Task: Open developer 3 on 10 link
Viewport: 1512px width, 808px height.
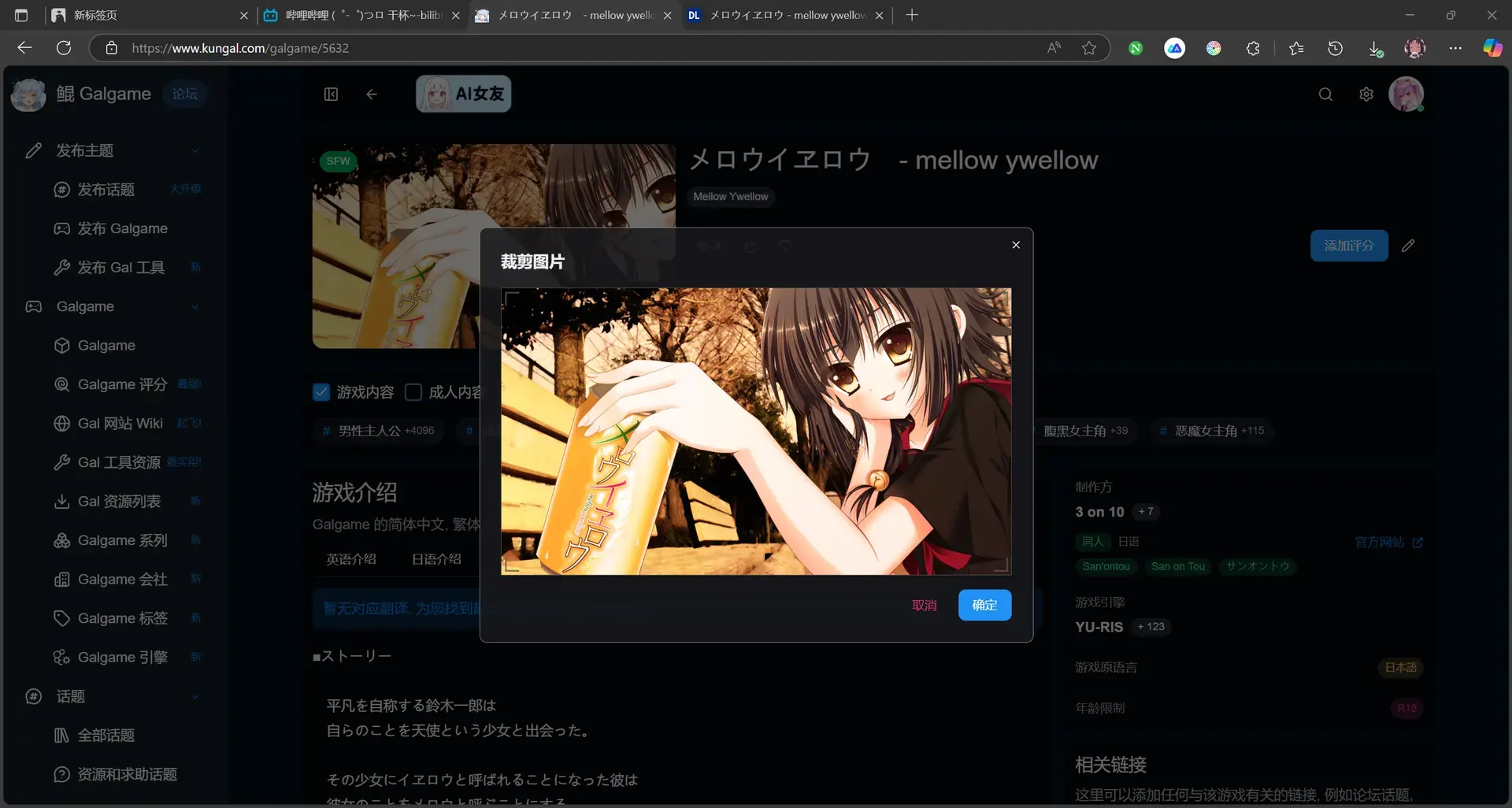Action: (1099, 512)
